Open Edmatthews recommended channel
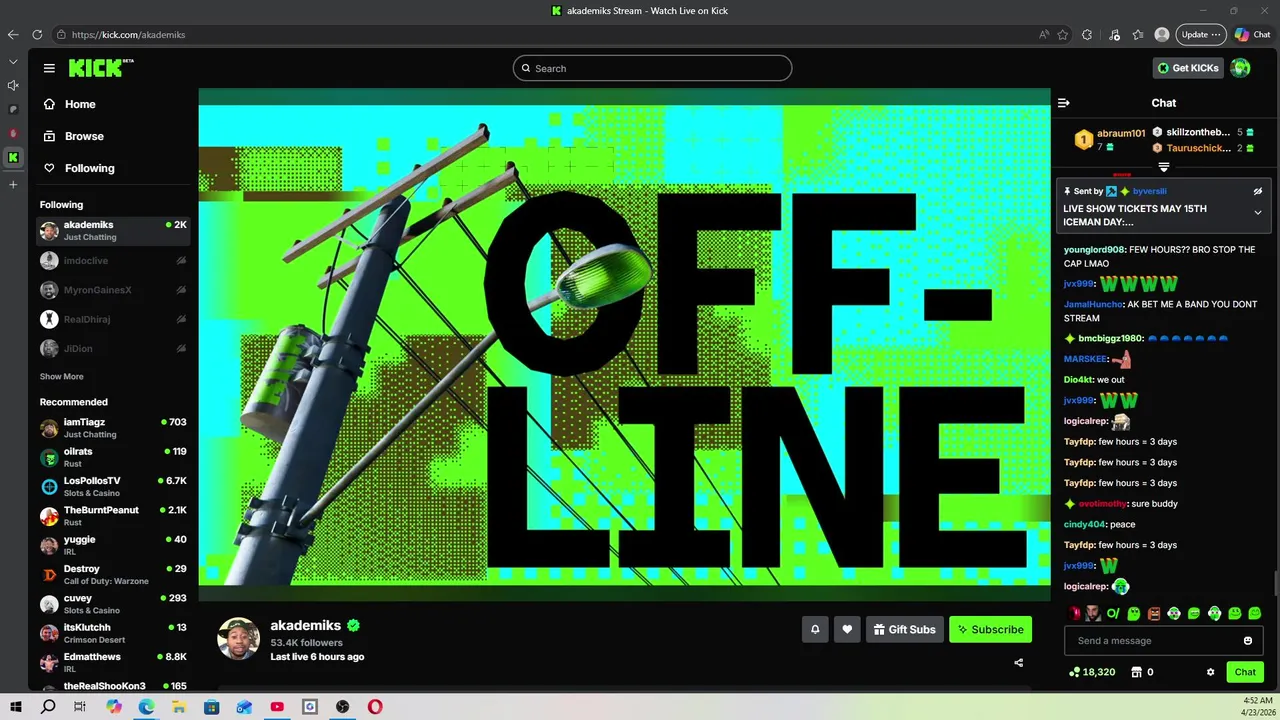The image size is (1280, 720). coord(113,662)
